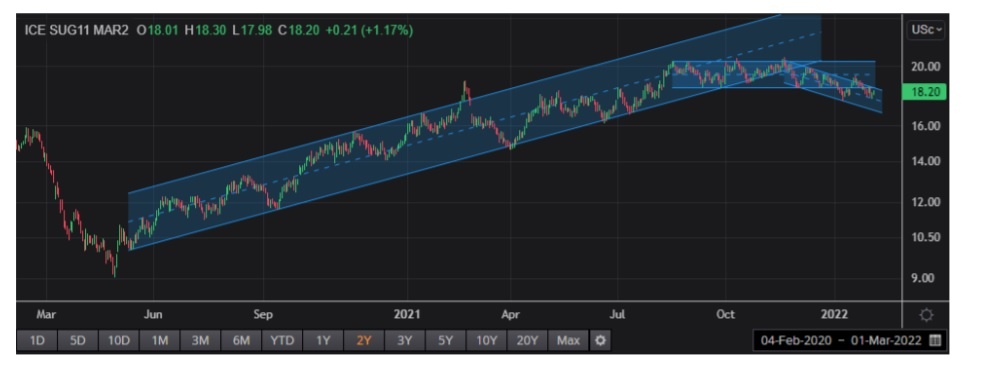Image resolution: width=996 pixels, height=367 pixels.
Task: Click the Sep time axis label
Action: [262, 314]
